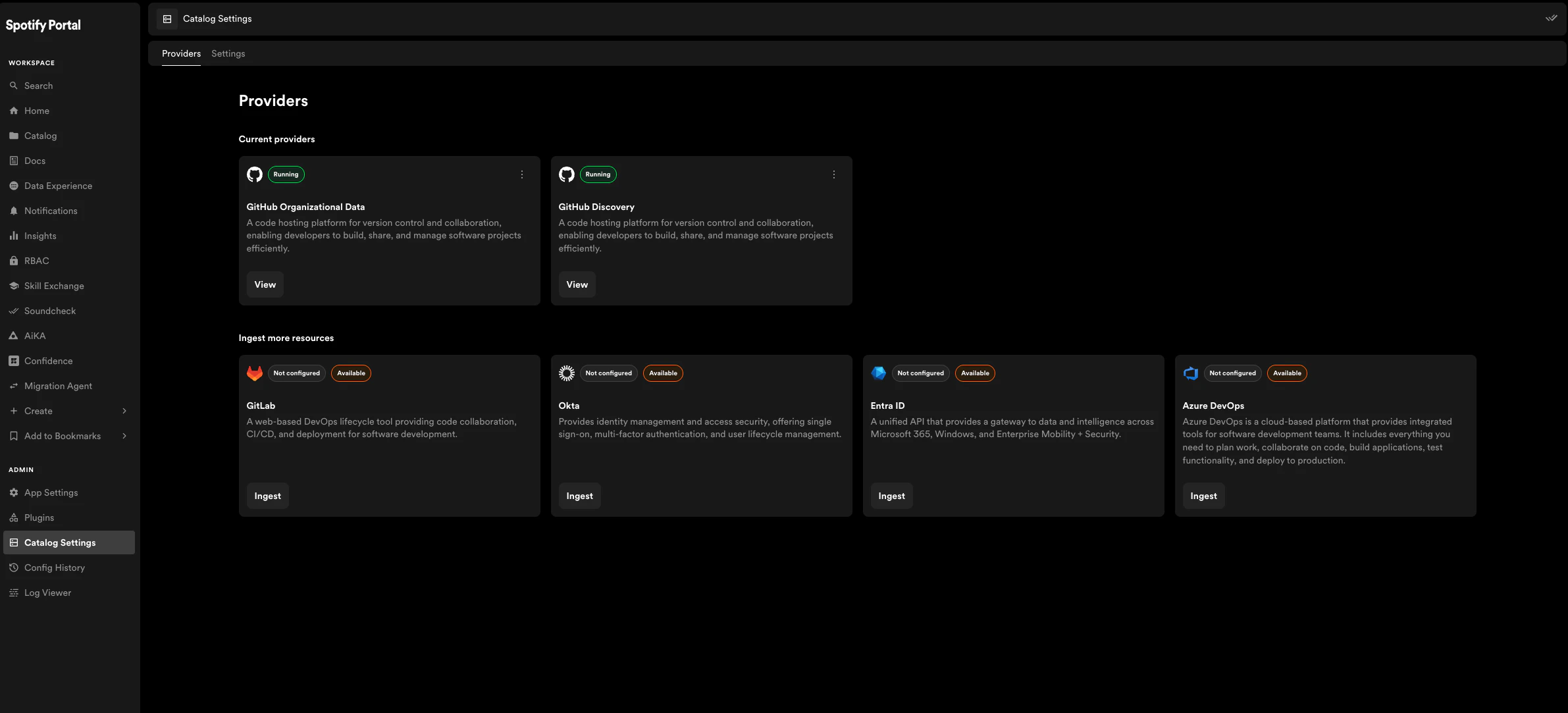Click the 'Azure DevOps' card title
Screen dimensions: 1568x713
pos(1214,406)
